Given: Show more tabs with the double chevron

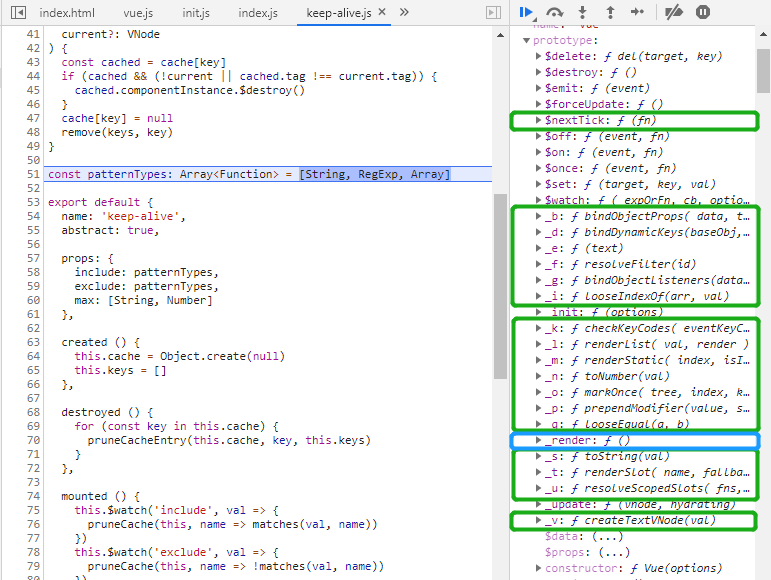Looking at the screenshot, I should pos(404,12).
